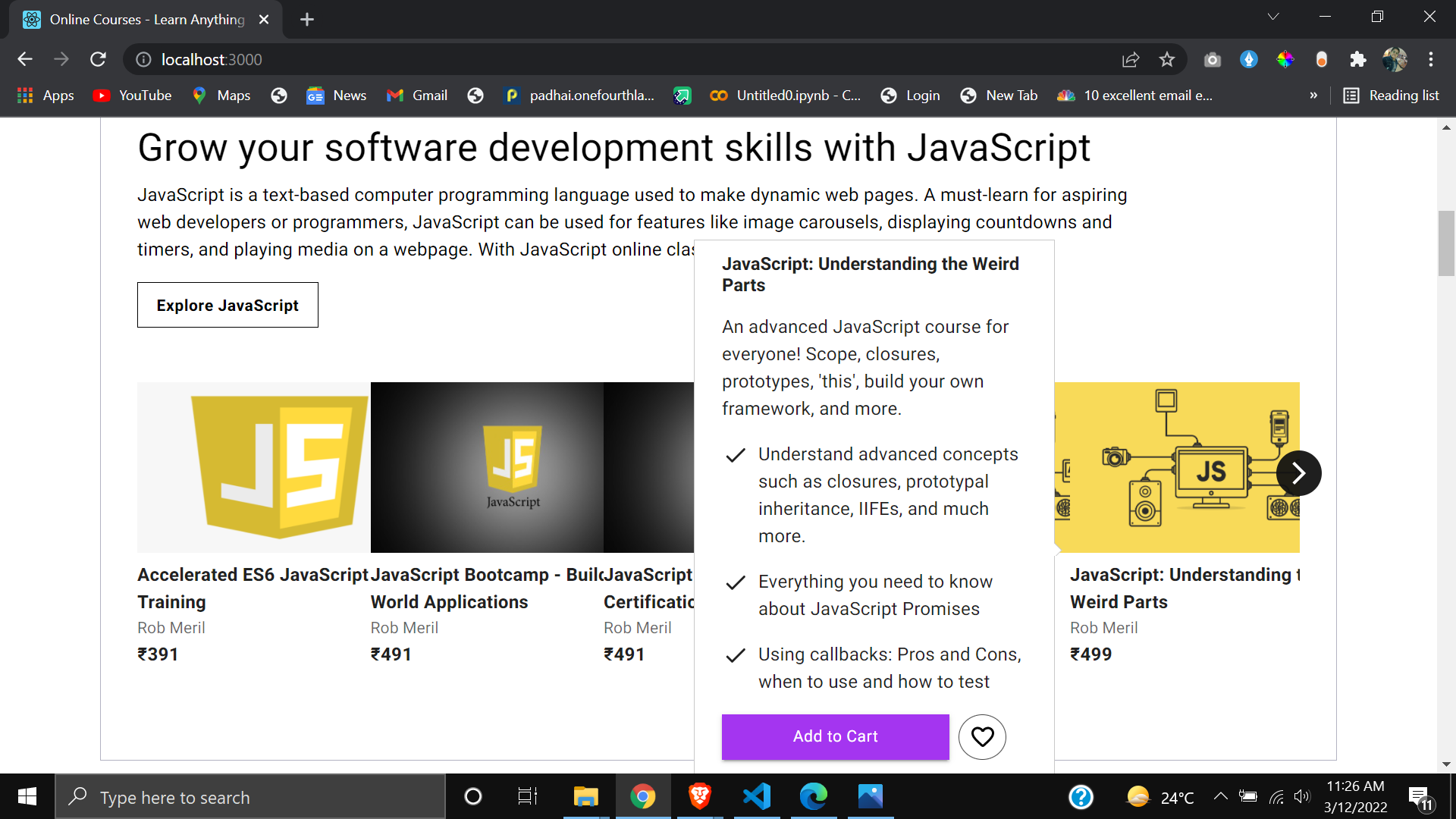
Task: Click the Accelerated ES6 JavaScript Training title
Action: coord(253,588)
